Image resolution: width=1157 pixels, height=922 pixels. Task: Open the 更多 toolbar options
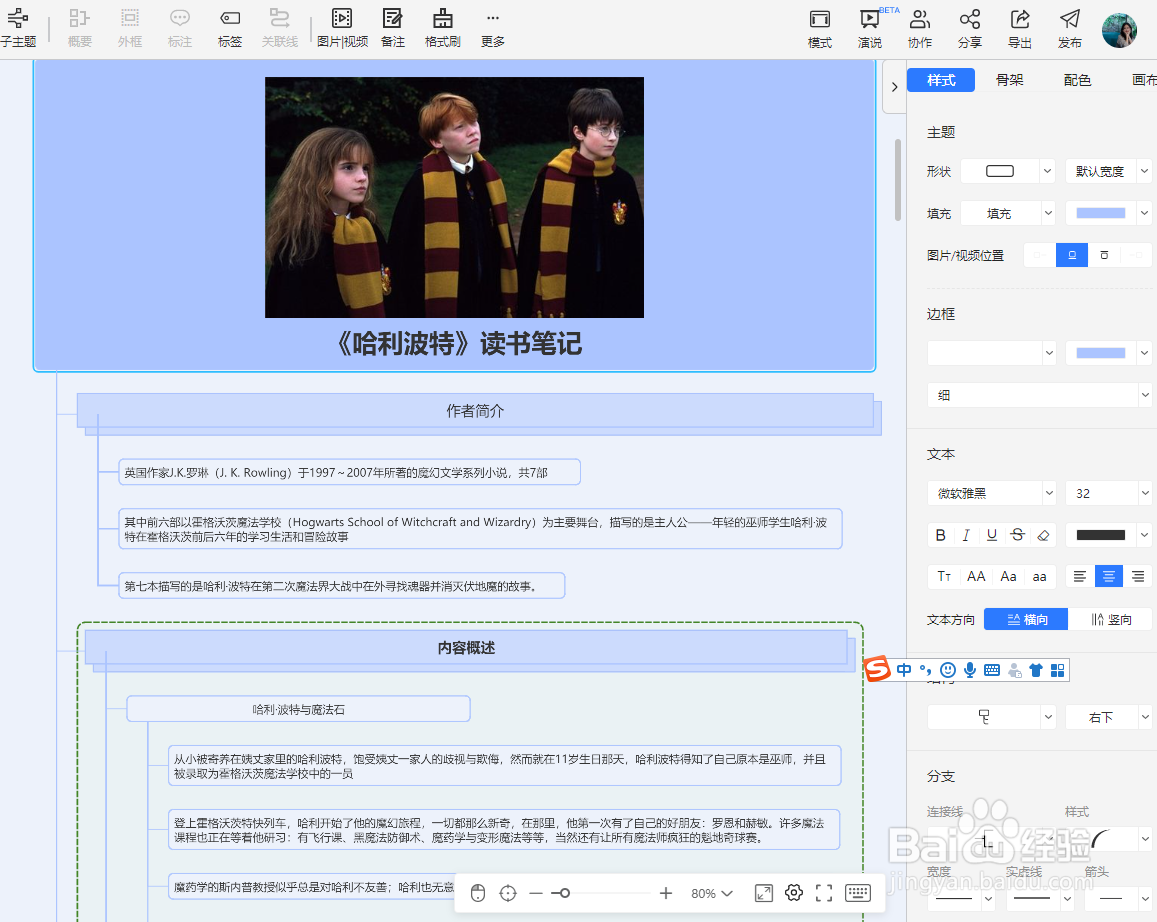point(493,28)
